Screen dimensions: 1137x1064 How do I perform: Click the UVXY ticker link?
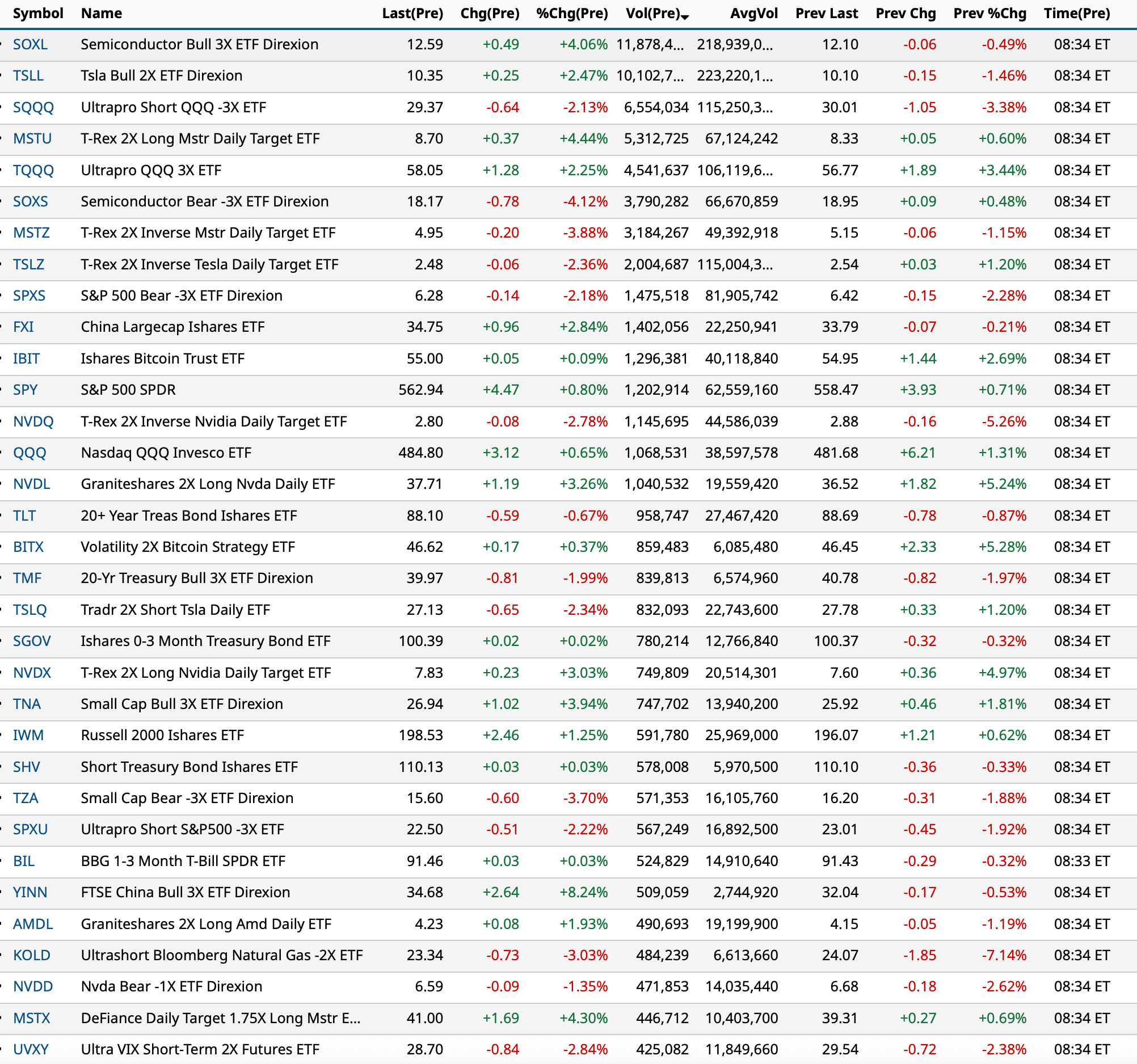[x=31, y=1049]
